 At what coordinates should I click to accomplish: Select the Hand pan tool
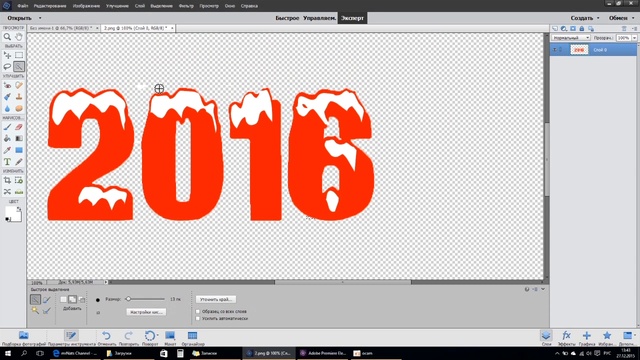(19, 37)
